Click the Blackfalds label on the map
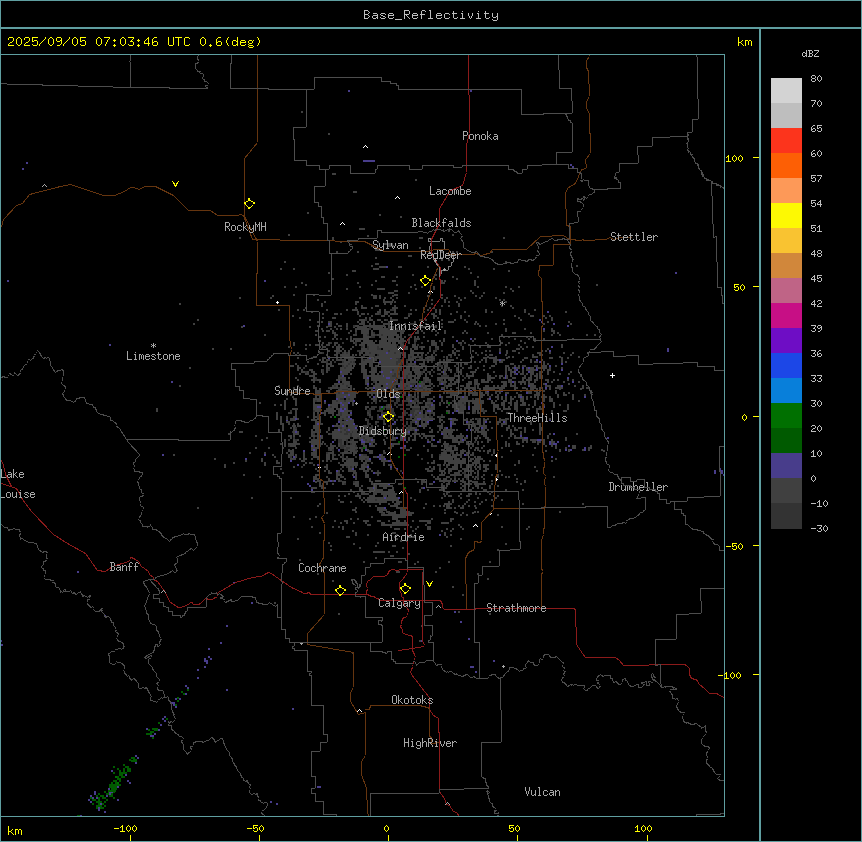The height and width of the screenshot is (842, 862). coord(441,223)
